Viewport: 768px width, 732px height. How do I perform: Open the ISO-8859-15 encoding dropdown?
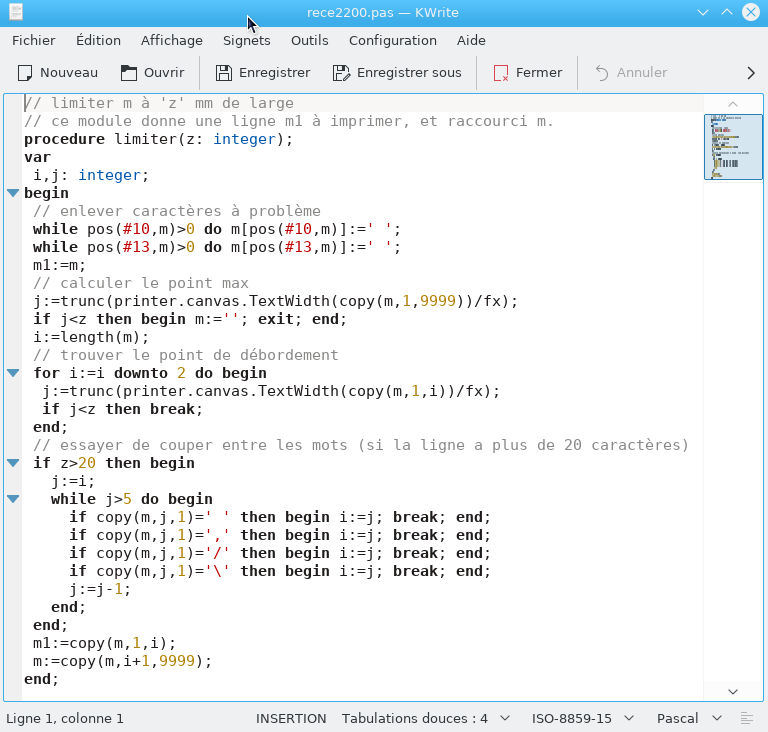[583, 718]
